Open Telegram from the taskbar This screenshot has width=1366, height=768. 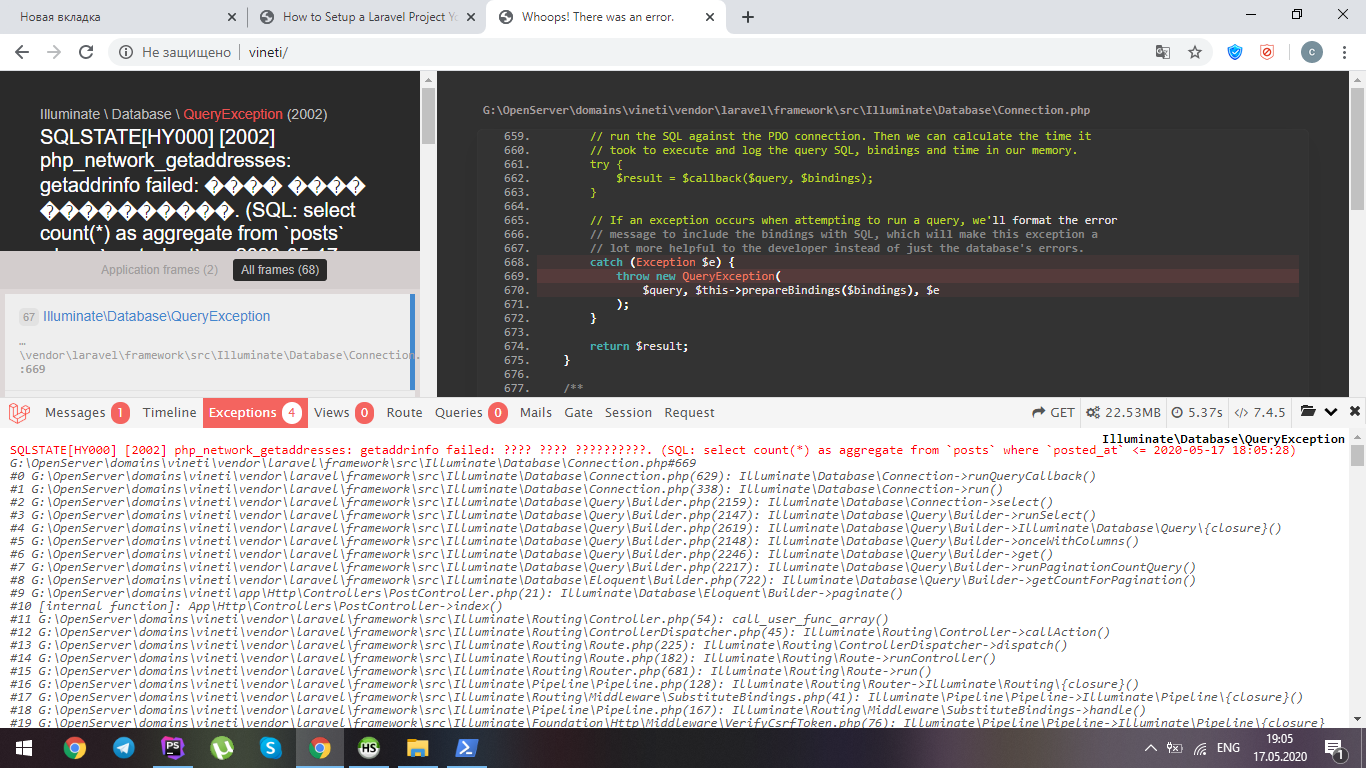coord(124,747)
